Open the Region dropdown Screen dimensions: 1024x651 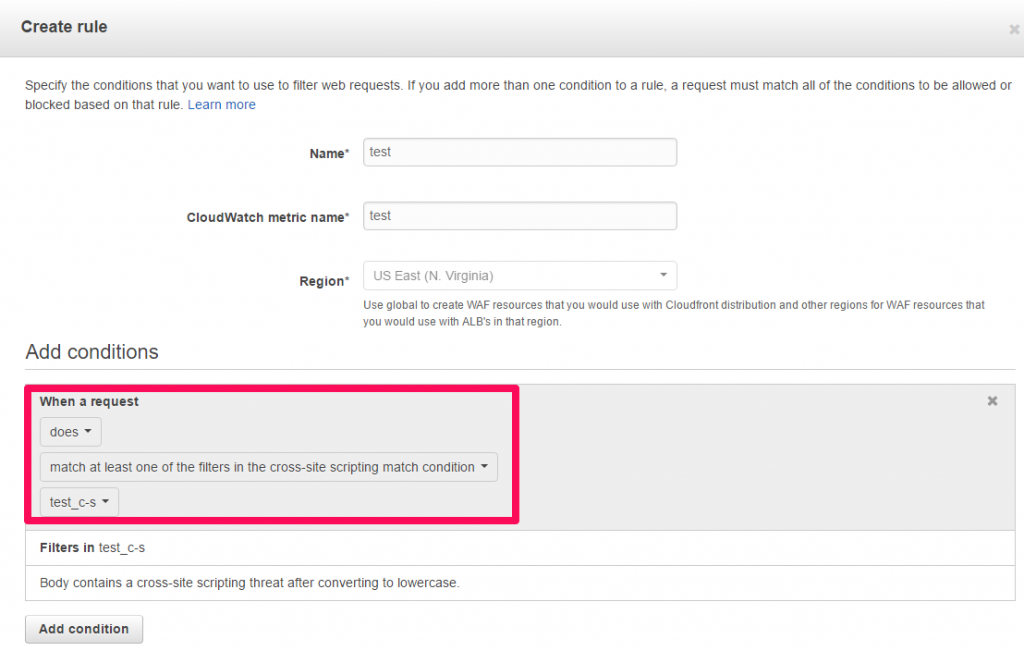coord(520,276)
